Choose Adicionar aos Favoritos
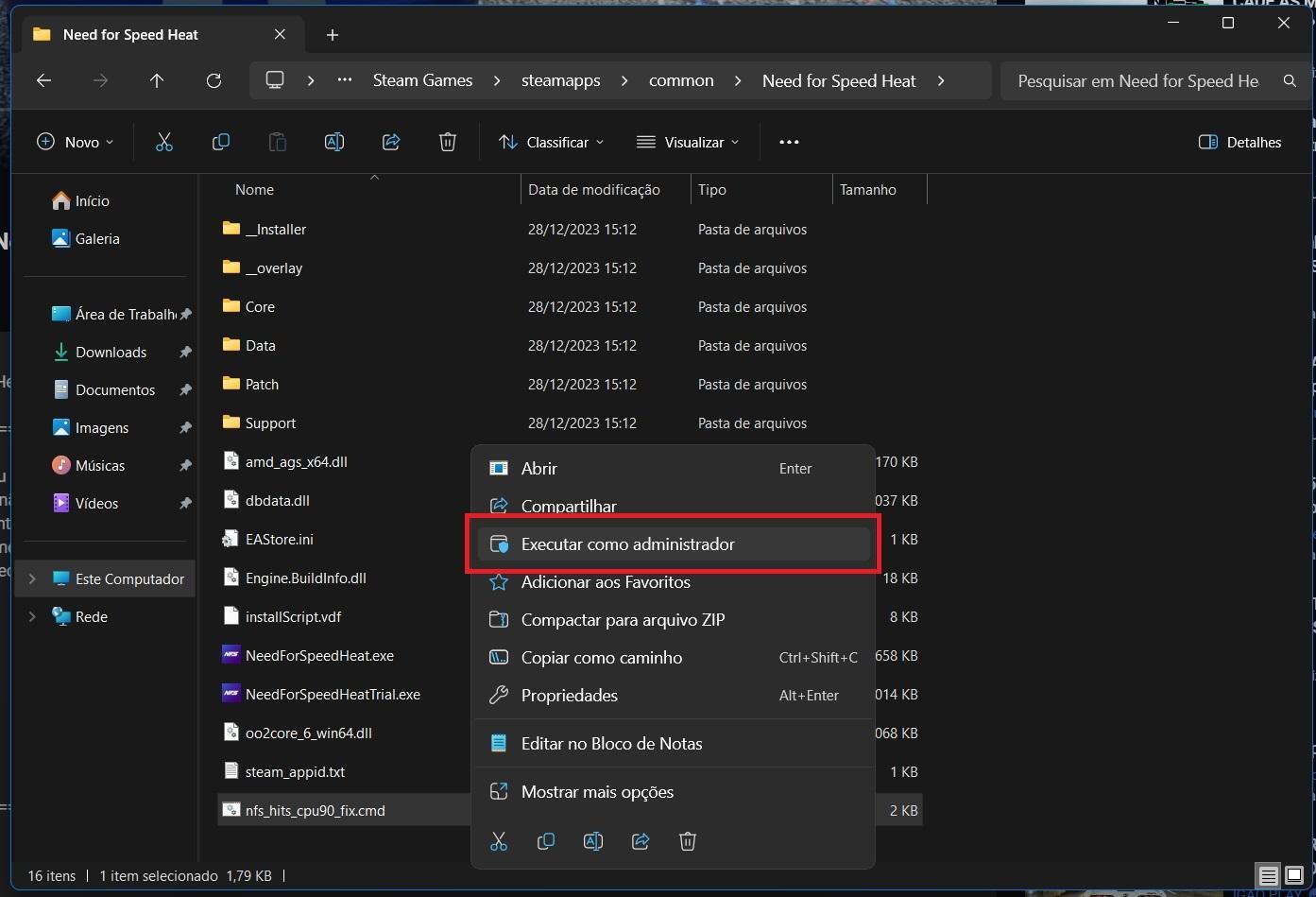The image size is (1316, 897). pyautogui.click(x=674, y=581)
